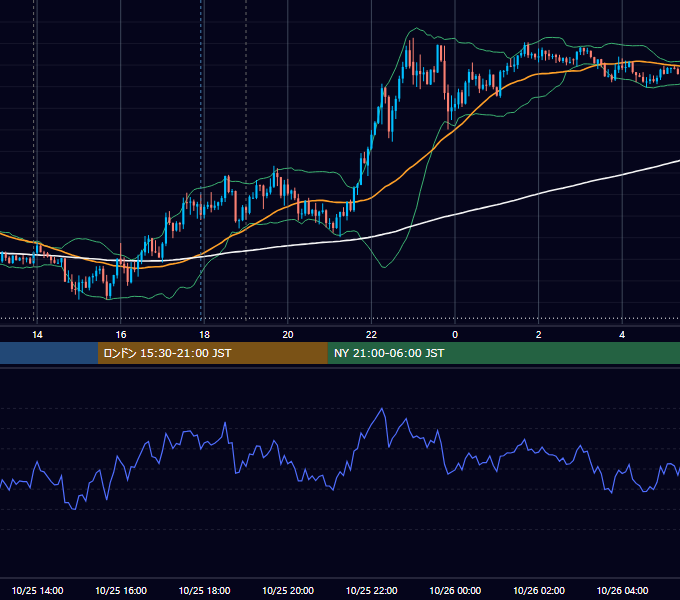Screen dimensions: 680x600
Task: Select the NY 21:00-06:00 JST session bar
Action: (x=503, y=353)
